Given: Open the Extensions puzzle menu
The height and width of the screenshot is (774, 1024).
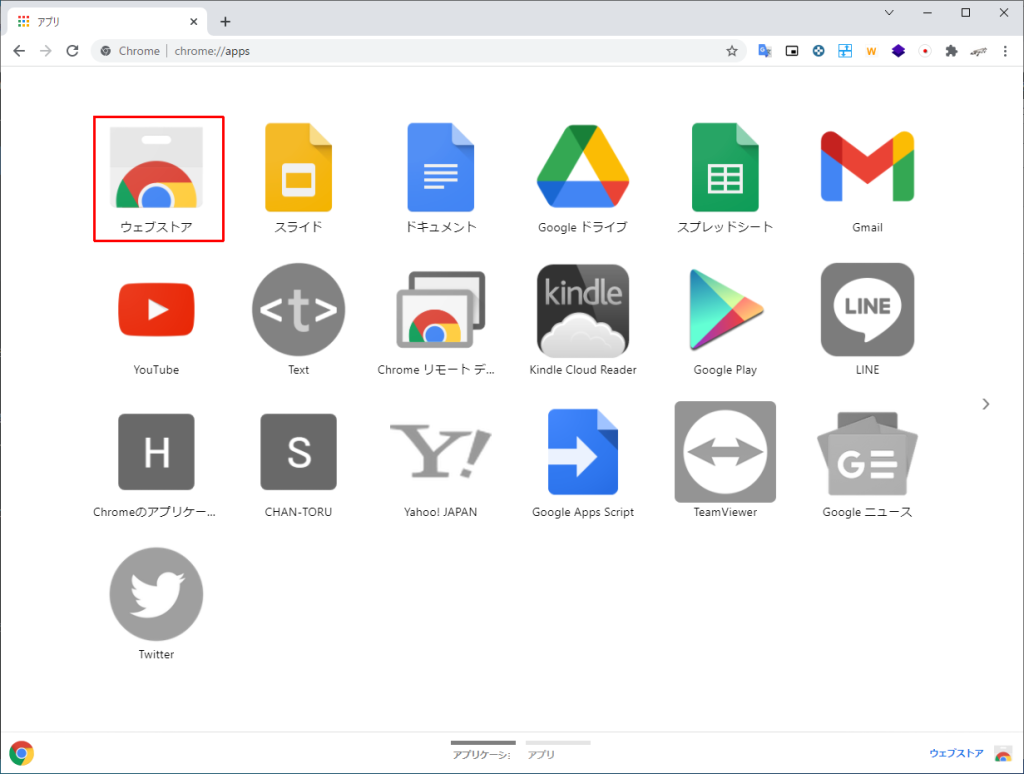Looking at the screenshot, I should [952, 51].
